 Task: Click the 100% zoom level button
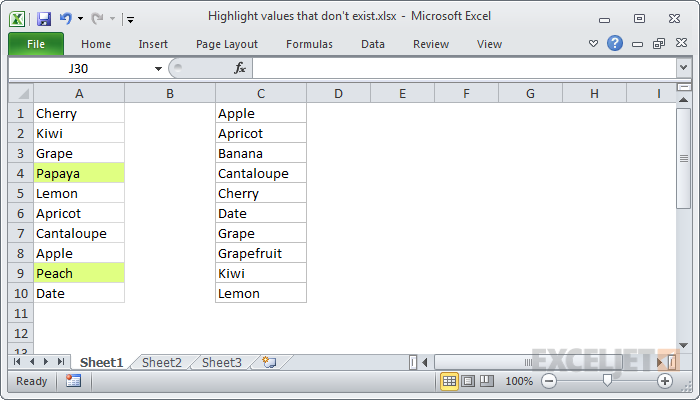[519, 381]
